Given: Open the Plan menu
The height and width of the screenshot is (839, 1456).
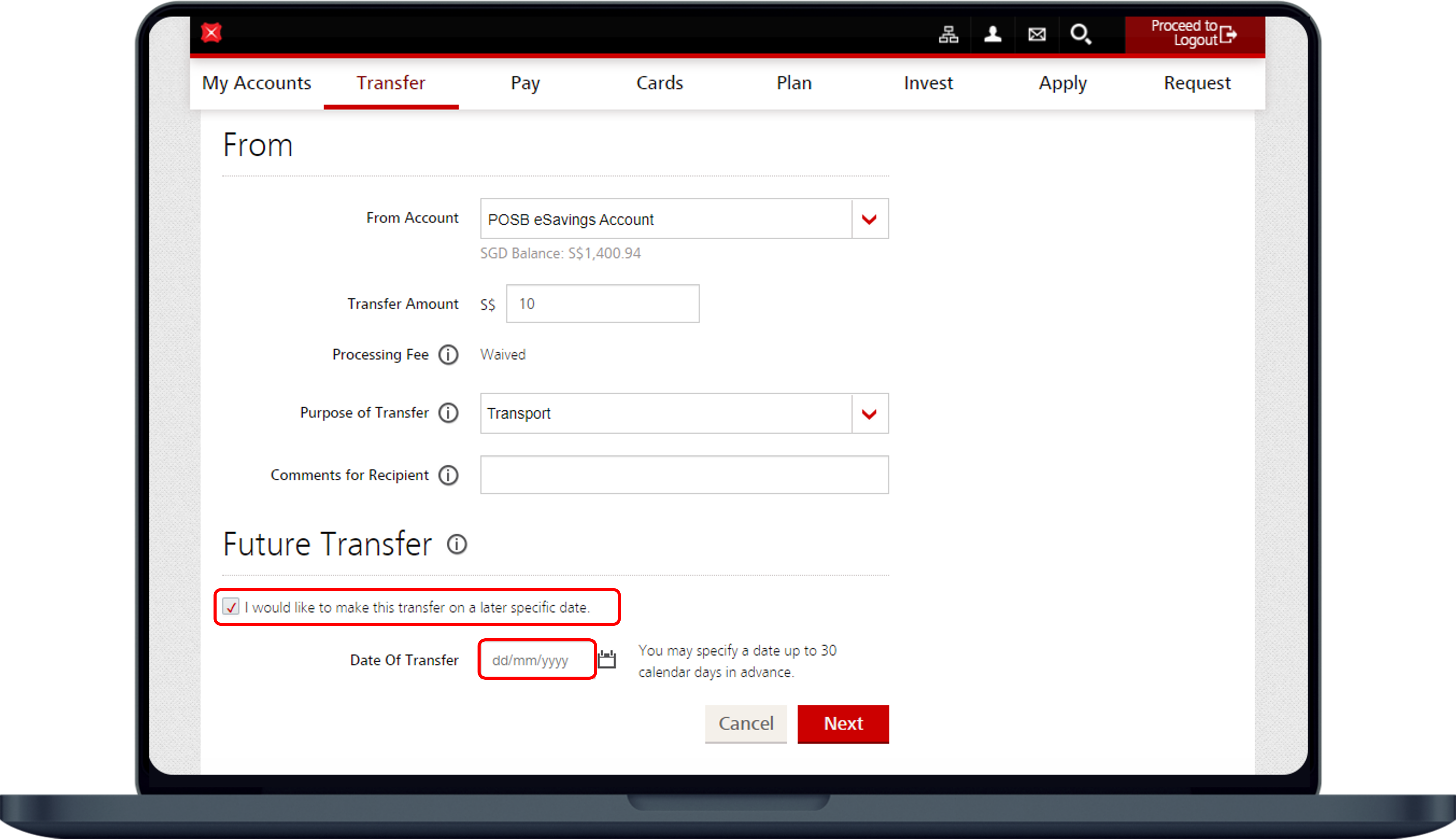Looking at the screenshot, I should tap(794, 83).
